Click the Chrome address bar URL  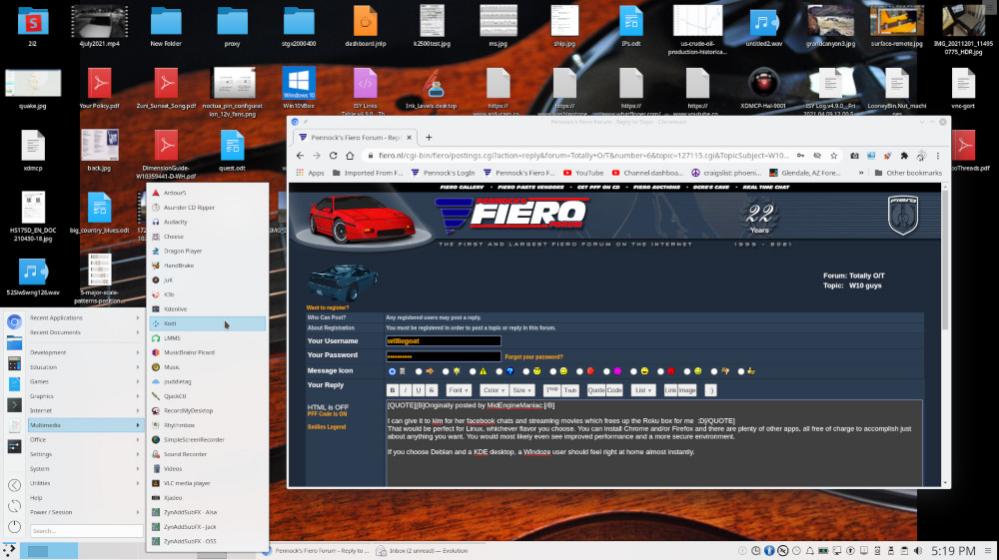[x=583, y=155]
